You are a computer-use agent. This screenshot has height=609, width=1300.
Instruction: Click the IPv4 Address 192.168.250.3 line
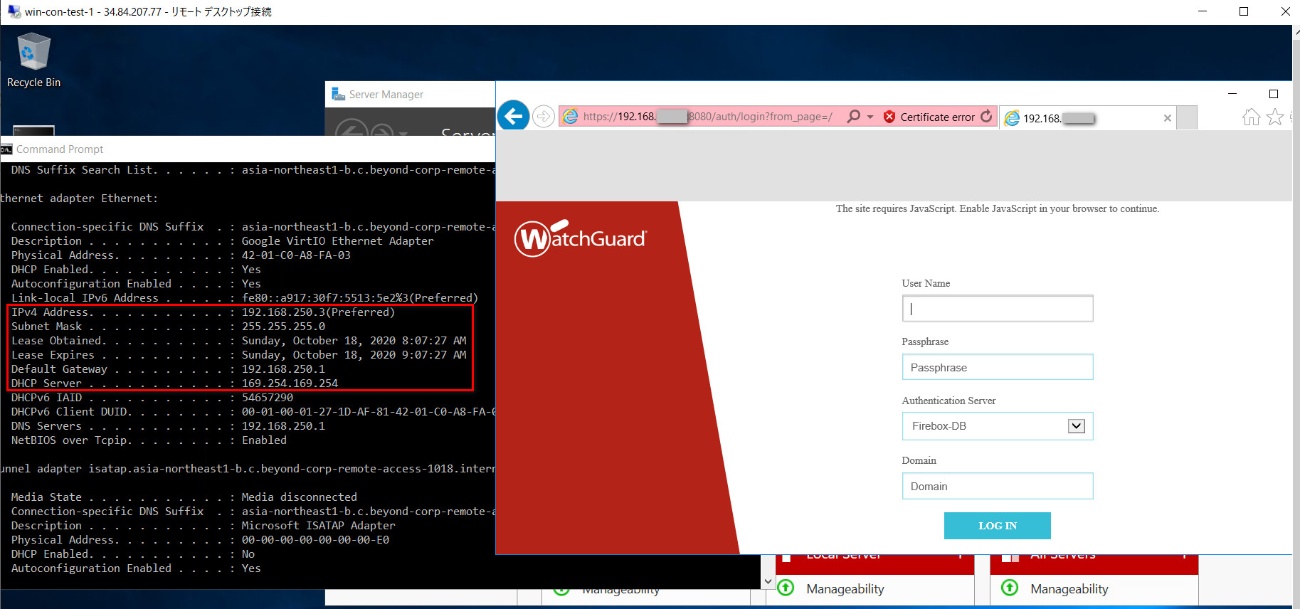pos(203,312)
